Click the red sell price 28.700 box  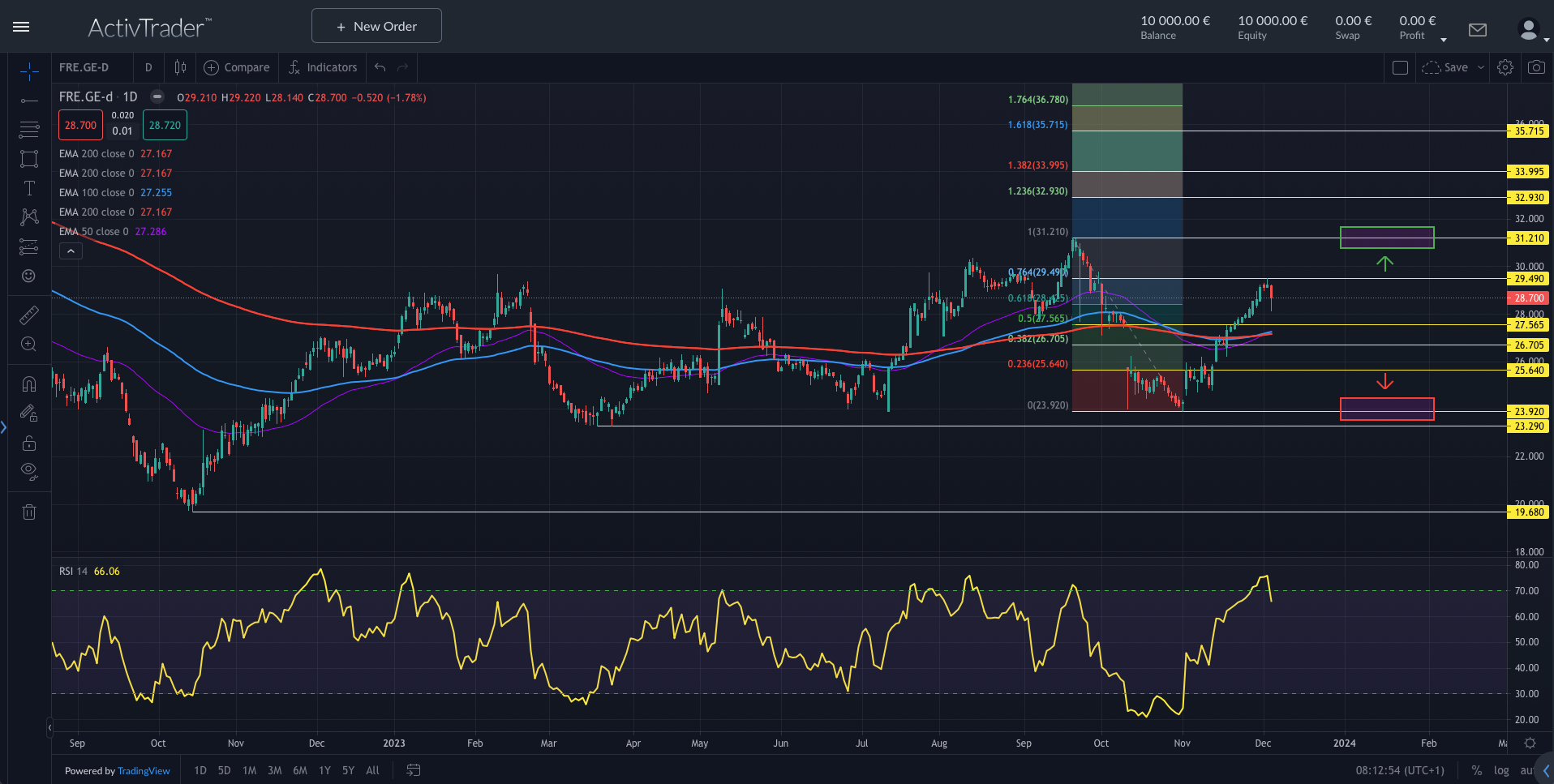[80, 125]
